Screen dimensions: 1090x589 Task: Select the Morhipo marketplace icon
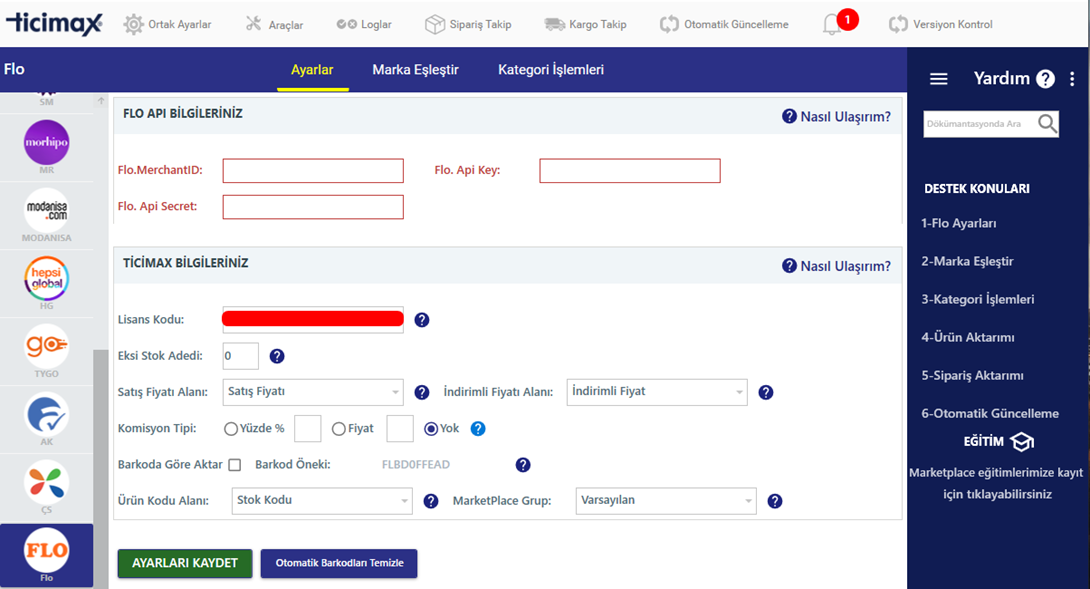click(x=47, y=143)
